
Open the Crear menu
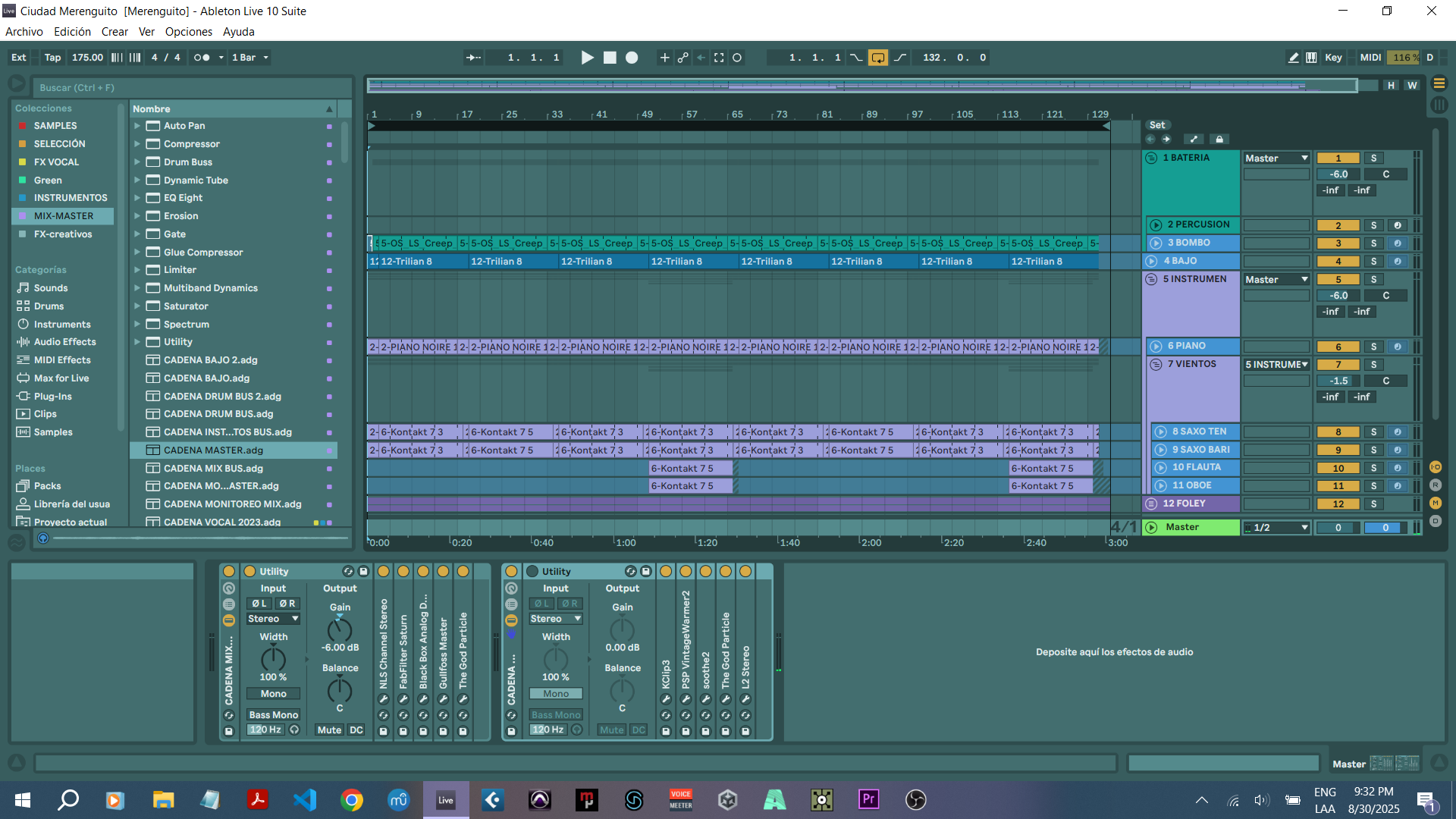pyautogui.click(x=115, y=32)
